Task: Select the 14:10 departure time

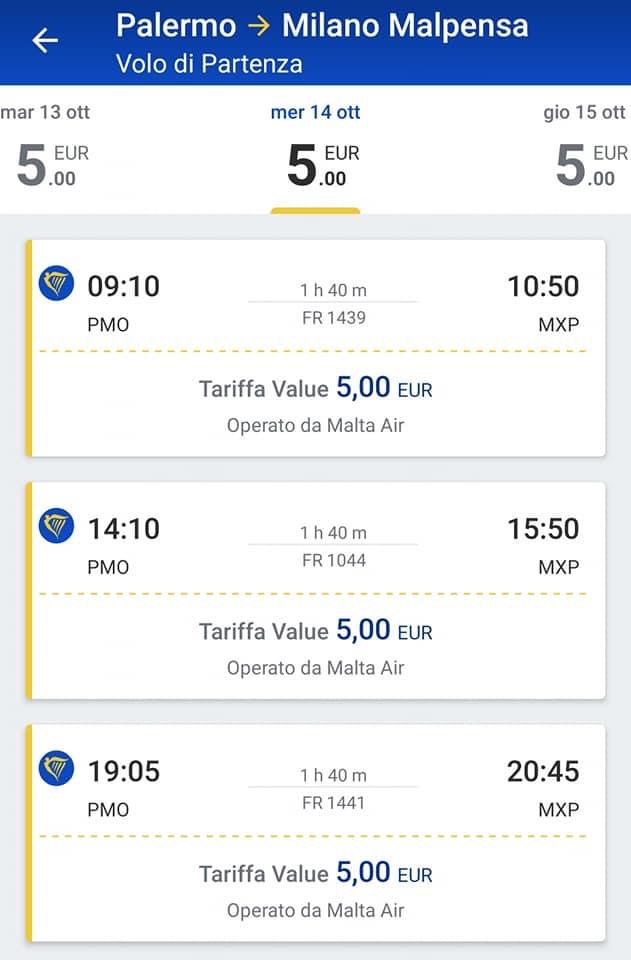Action: (123, 528)
